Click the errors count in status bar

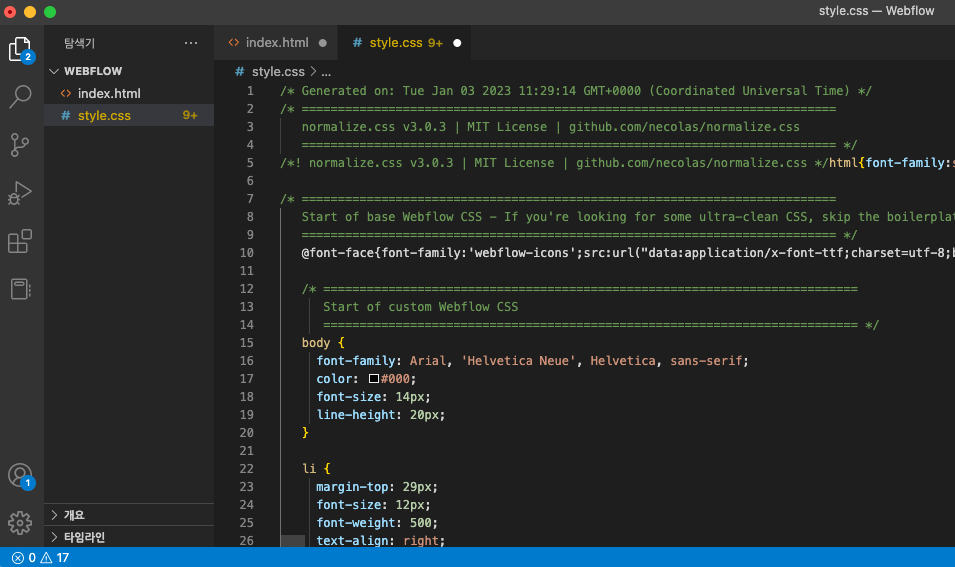tap(24, 558)
